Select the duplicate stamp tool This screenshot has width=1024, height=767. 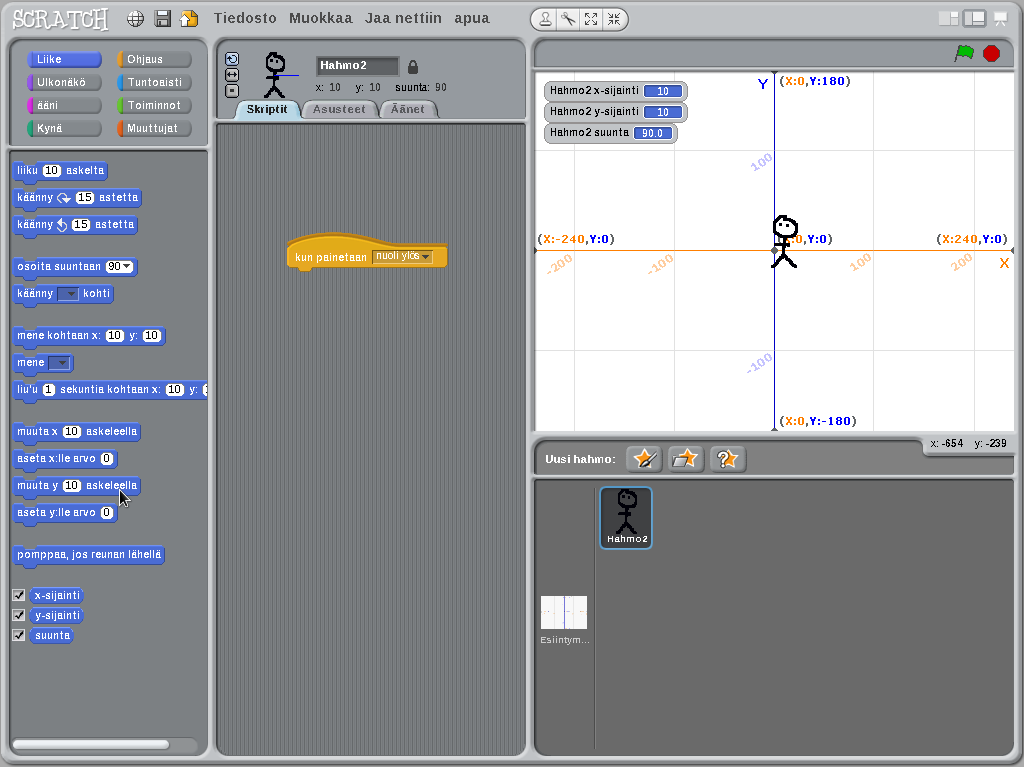pyautogui.click(x=544, y=19)
